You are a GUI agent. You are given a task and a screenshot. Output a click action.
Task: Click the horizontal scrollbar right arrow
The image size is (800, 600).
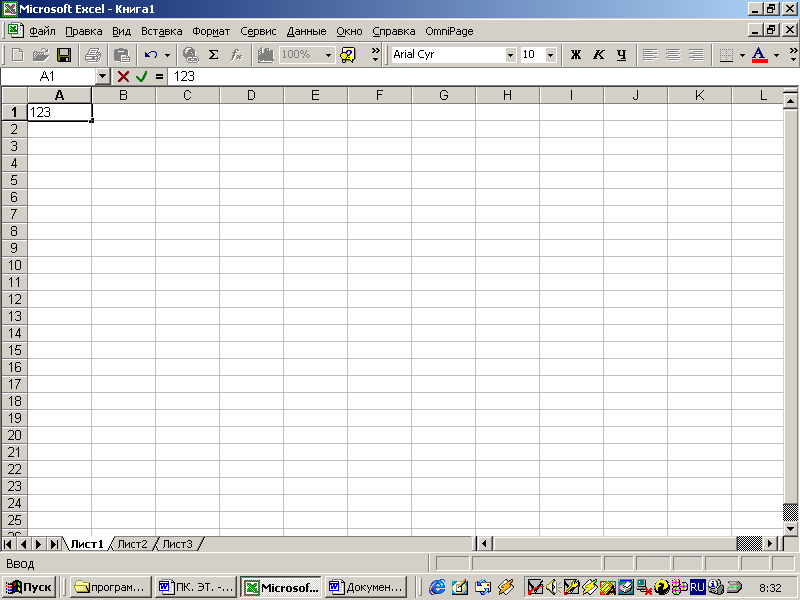click(770, 544)
